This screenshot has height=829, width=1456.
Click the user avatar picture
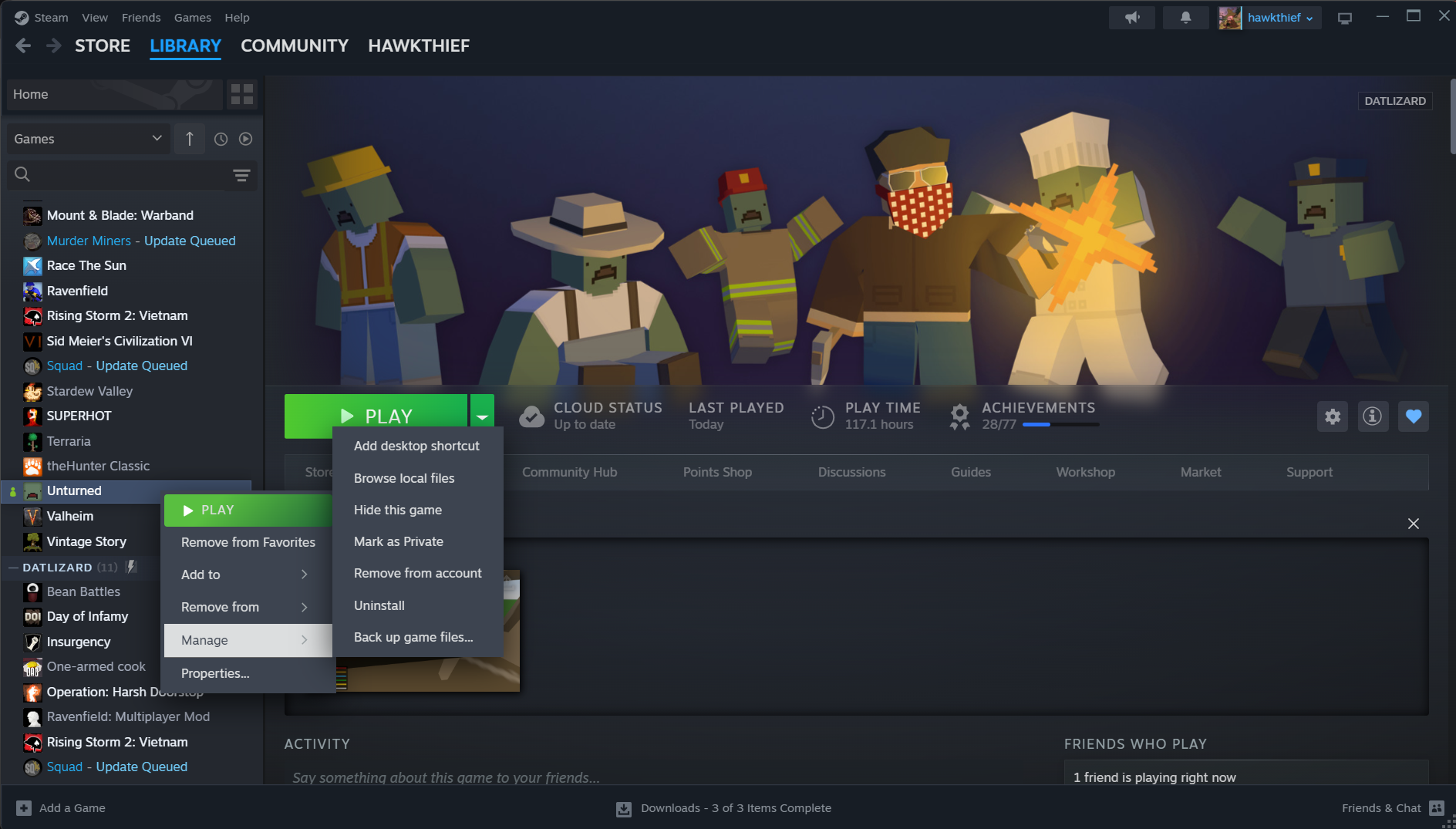1230,18
